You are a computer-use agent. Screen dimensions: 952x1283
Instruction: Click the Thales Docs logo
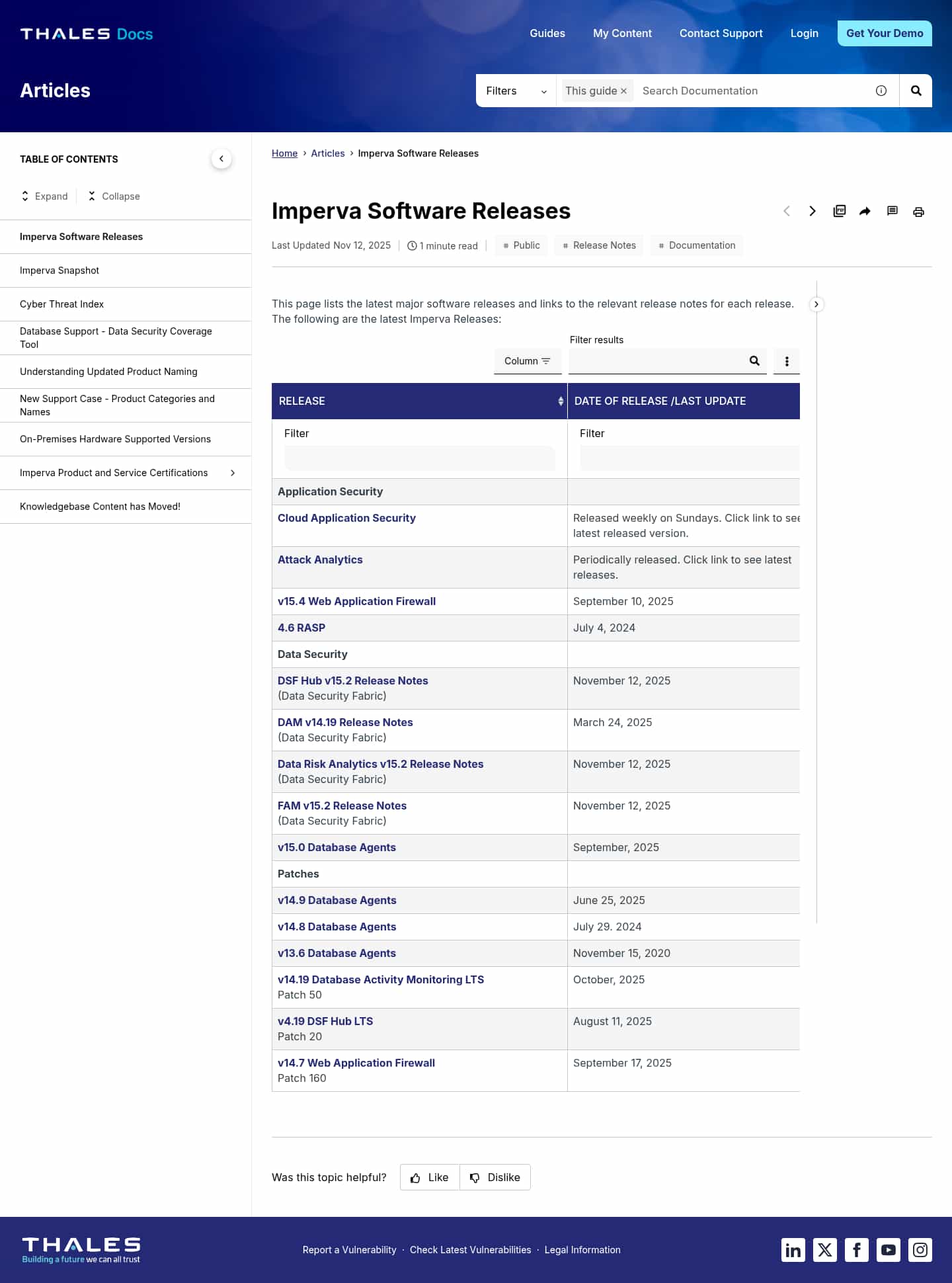87,34
